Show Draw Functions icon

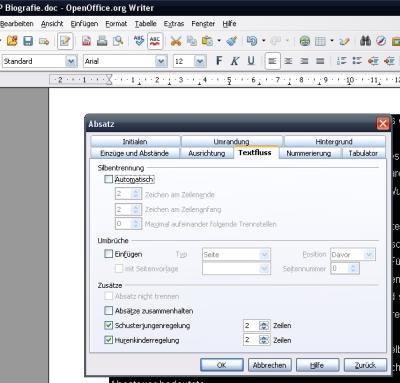click(344, 41)
